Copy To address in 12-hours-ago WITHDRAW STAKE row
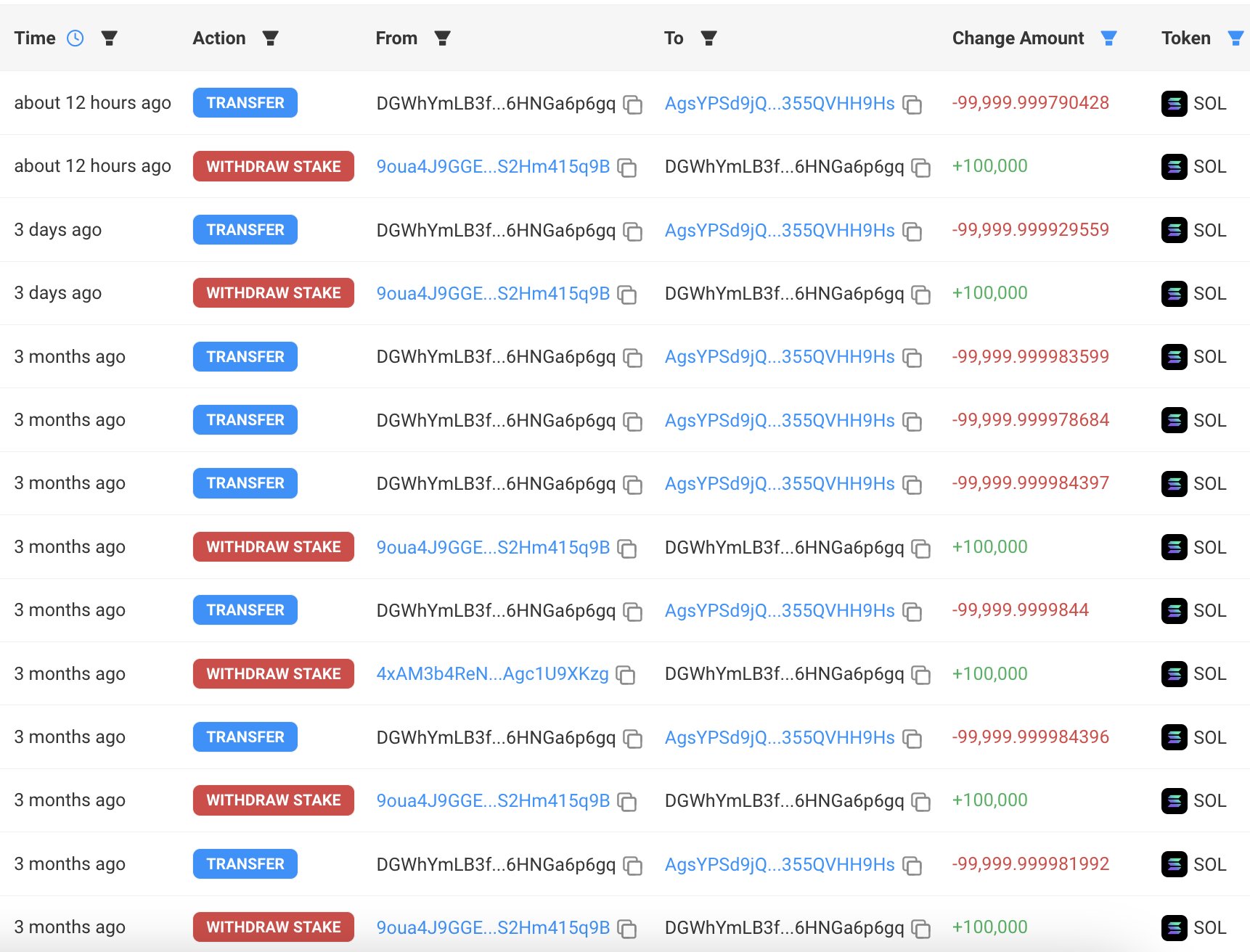This screenshot has height=952, width=1250. 921,168
